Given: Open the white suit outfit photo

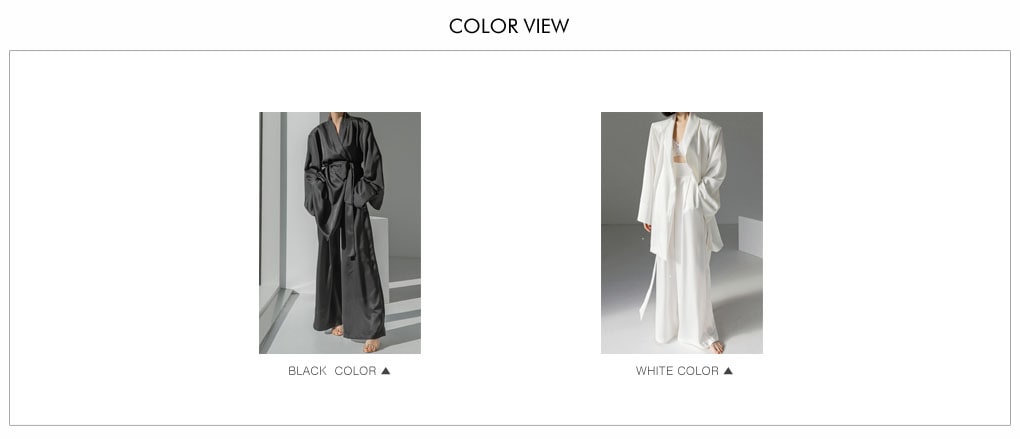Looking at the screenshot, I should pyautogui.click(x=682, y=233).
